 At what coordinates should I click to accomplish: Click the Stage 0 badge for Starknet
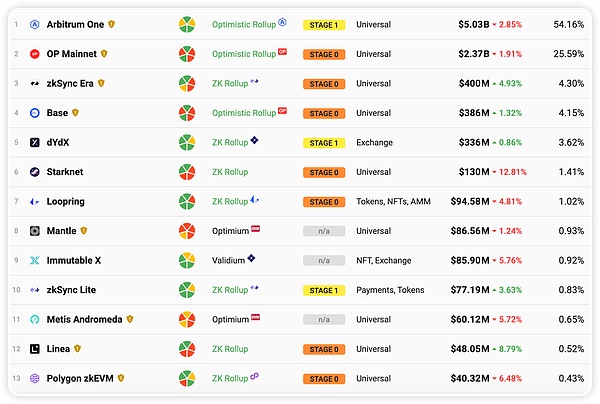click(x=324, y=172)
